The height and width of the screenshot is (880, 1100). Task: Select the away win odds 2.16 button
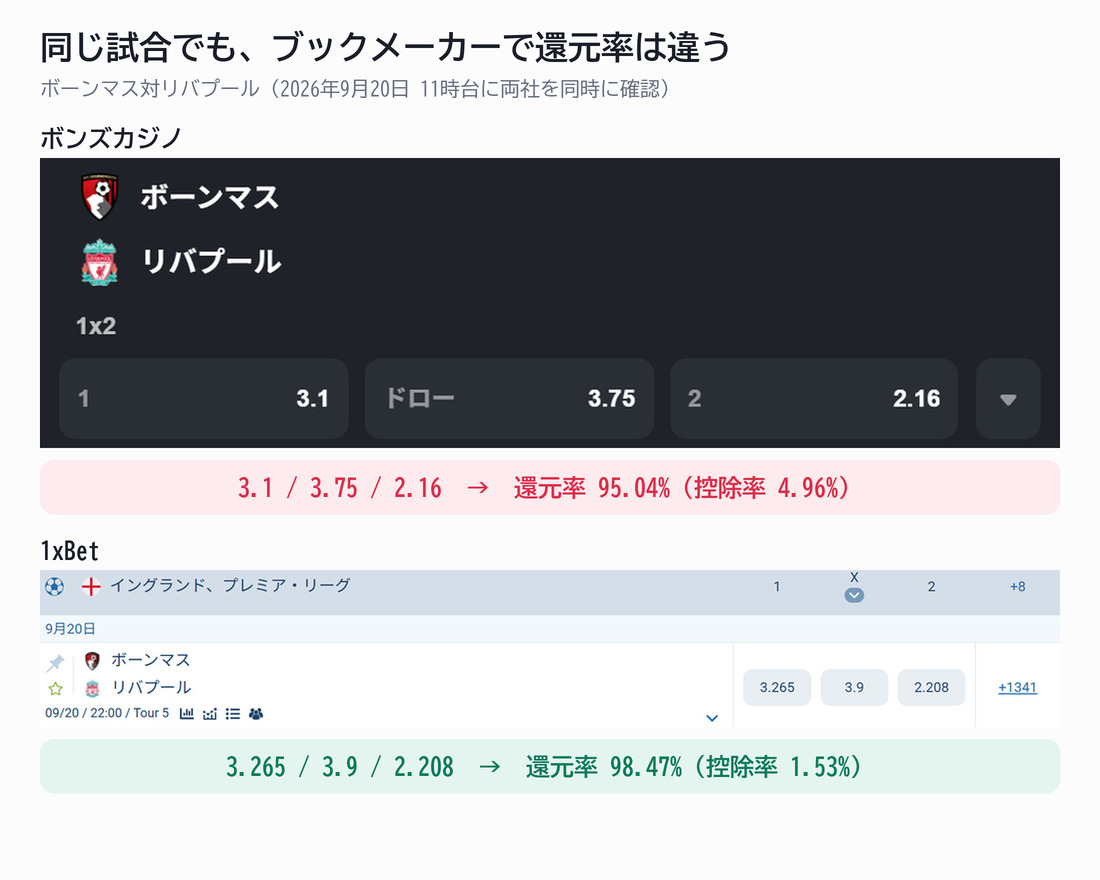coord(814,399)
